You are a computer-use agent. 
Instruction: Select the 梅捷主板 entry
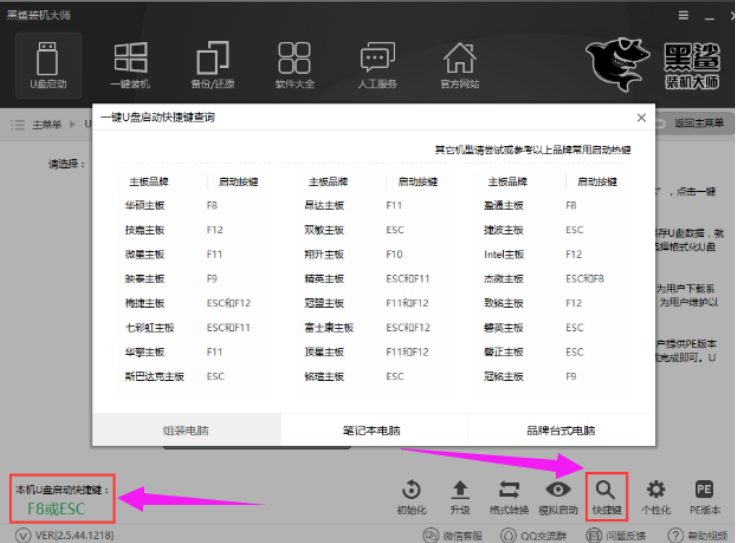tap(145, 303)
